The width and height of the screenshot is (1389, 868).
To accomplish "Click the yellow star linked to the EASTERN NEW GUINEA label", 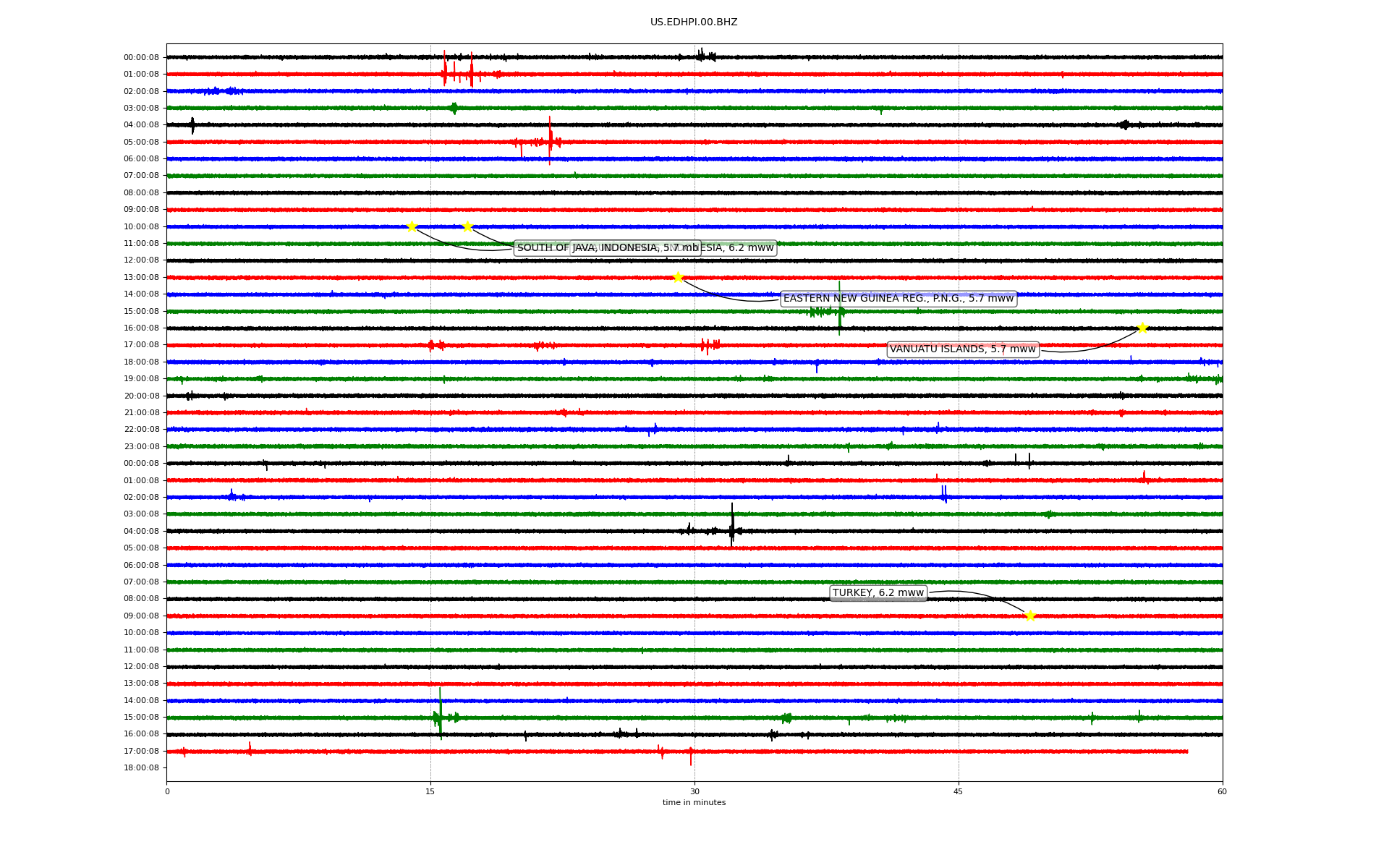I will [678, 277].
